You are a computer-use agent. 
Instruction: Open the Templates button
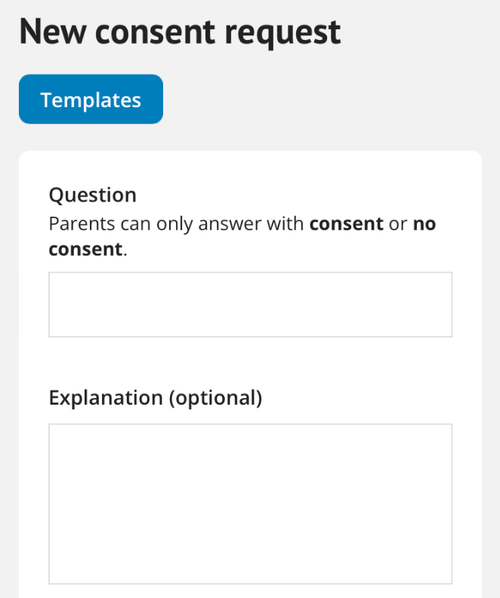pyautogui.click(x=91, y=99)
